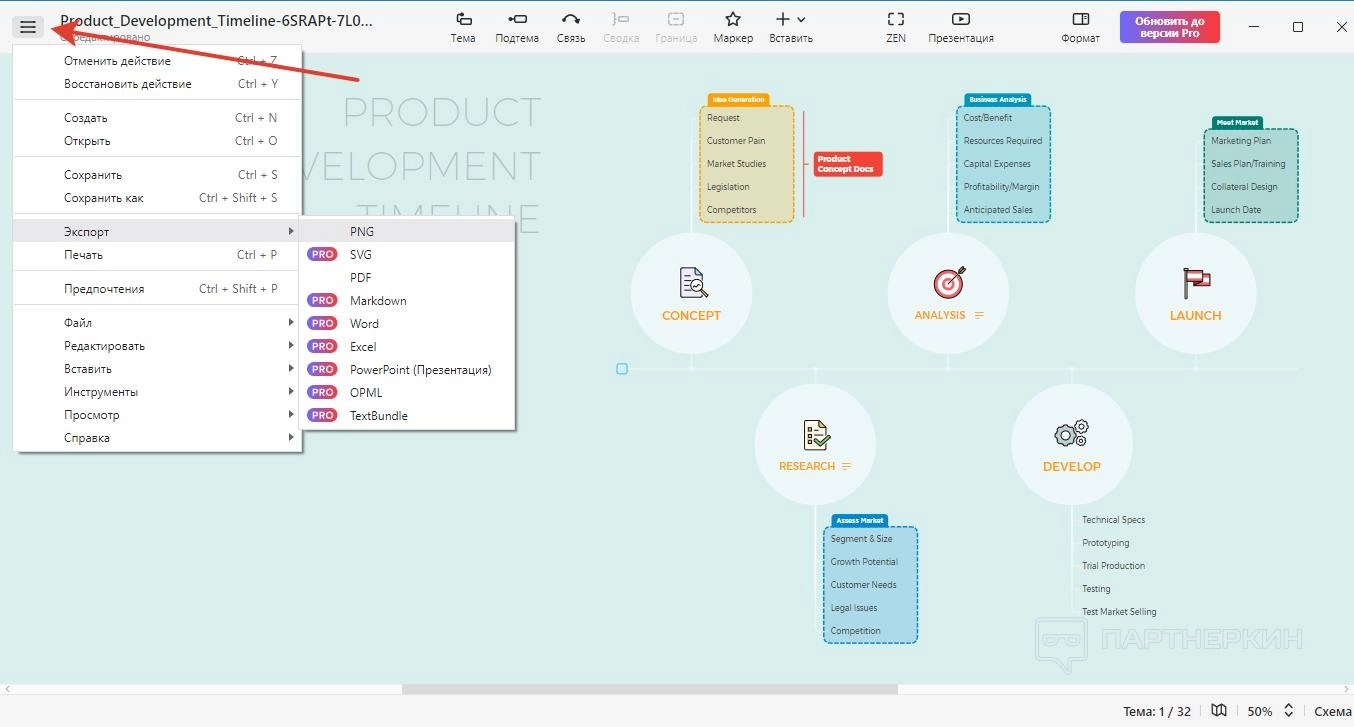Expand the Вставить toolbar dropdown
Image resolution: width=1354 pixels, height=727 pixels.
coord(790,27)
